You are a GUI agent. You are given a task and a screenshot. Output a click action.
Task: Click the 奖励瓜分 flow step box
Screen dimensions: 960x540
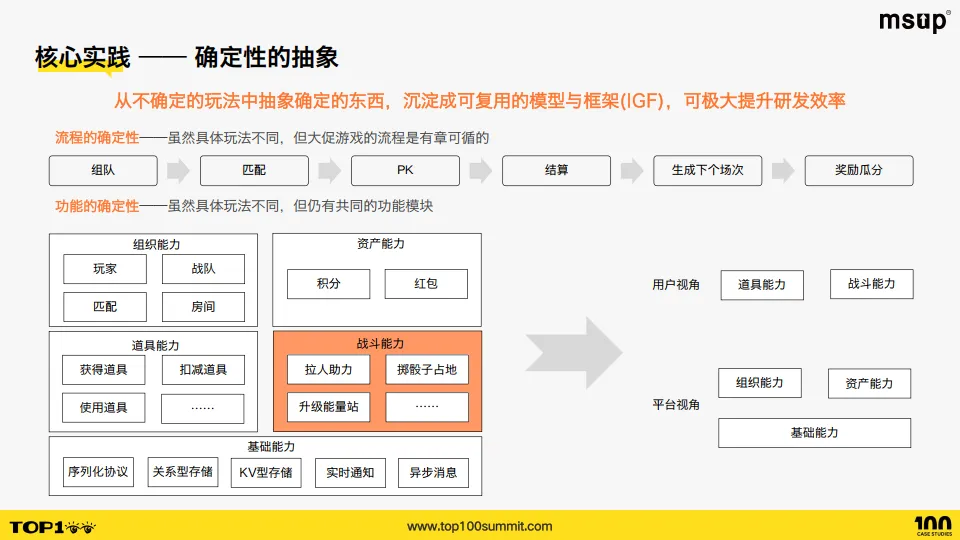(859, 170)
